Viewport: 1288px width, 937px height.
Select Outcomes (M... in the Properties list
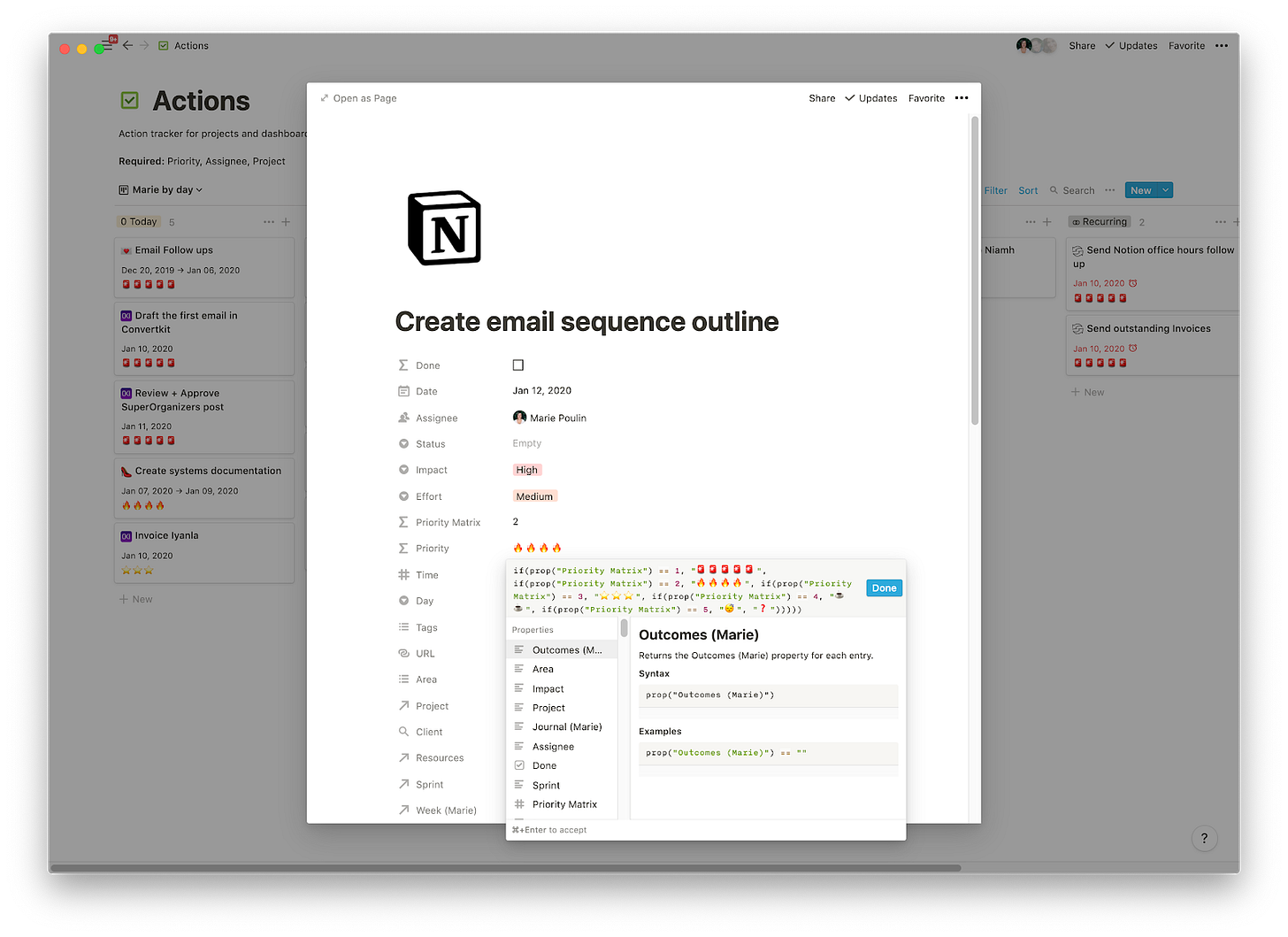click(x=562, y=650)
